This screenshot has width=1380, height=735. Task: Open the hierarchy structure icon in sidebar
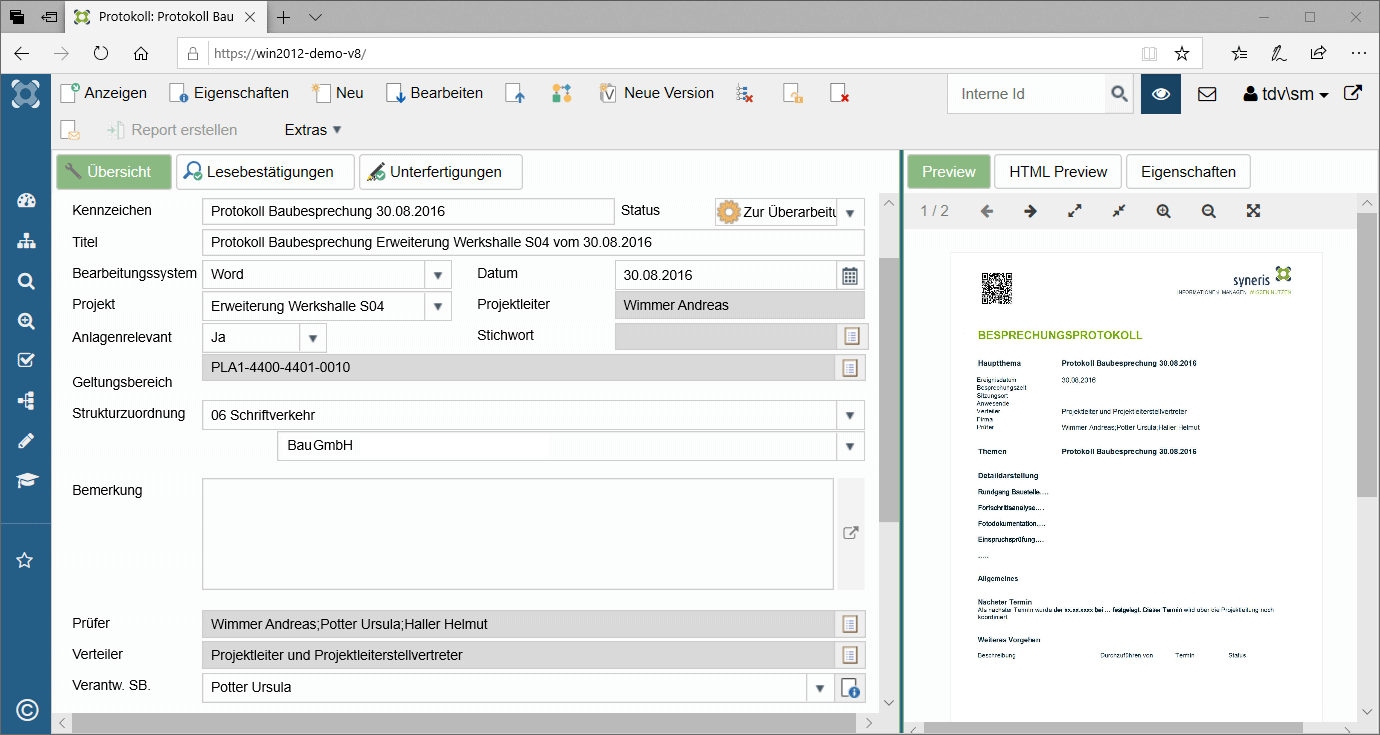click(x=26, y=241)
